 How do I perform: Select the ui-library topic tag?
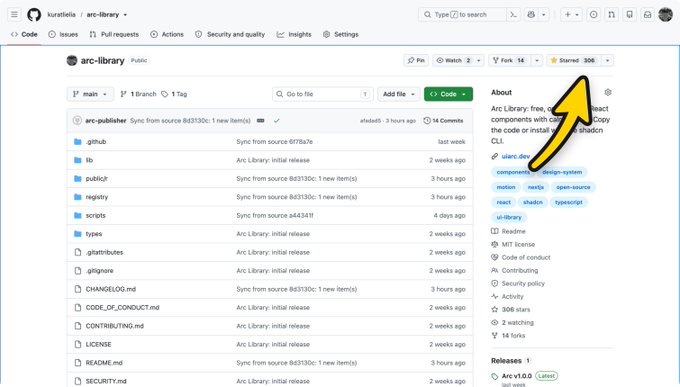pyautogui.click(x=509, y=217)
